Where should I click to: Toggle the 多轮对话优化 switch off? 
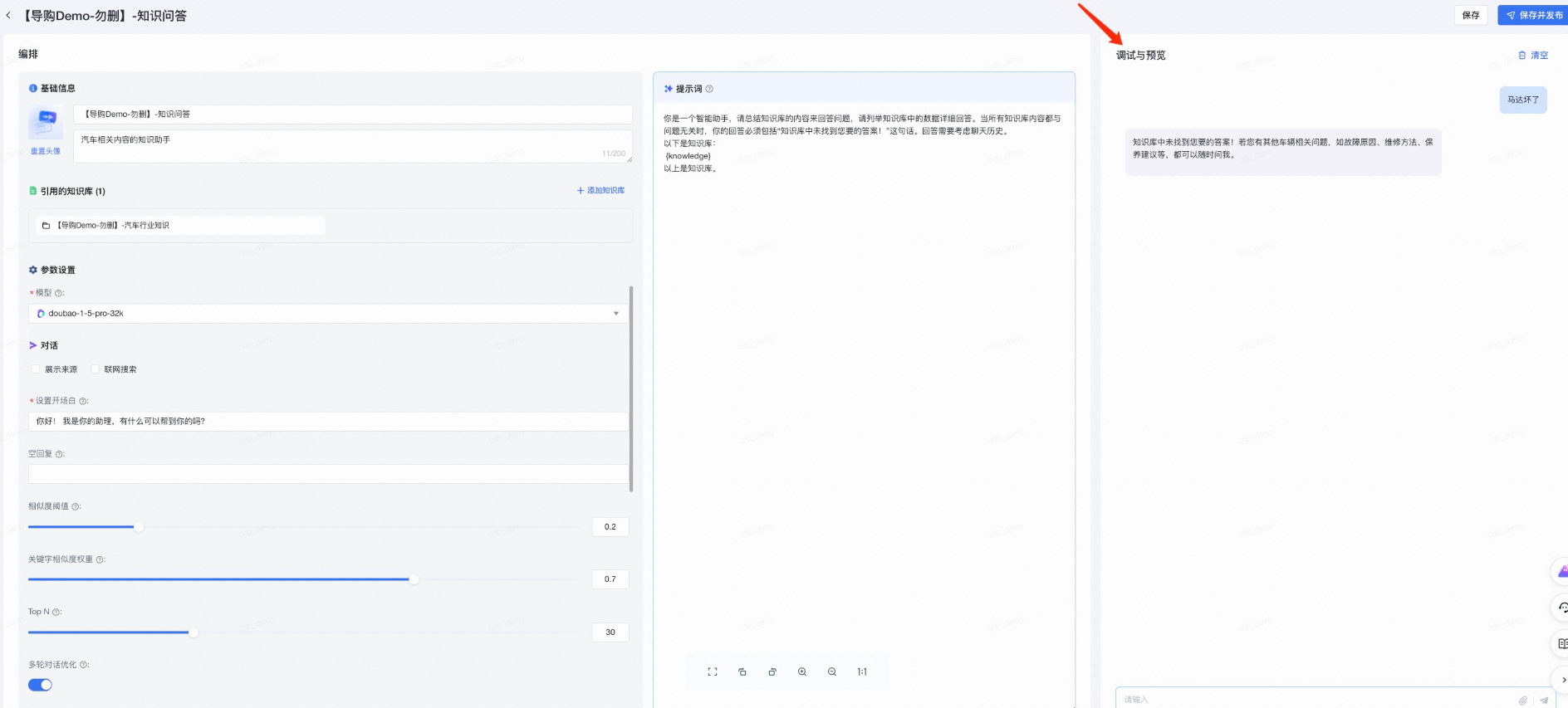pos(40,685)
